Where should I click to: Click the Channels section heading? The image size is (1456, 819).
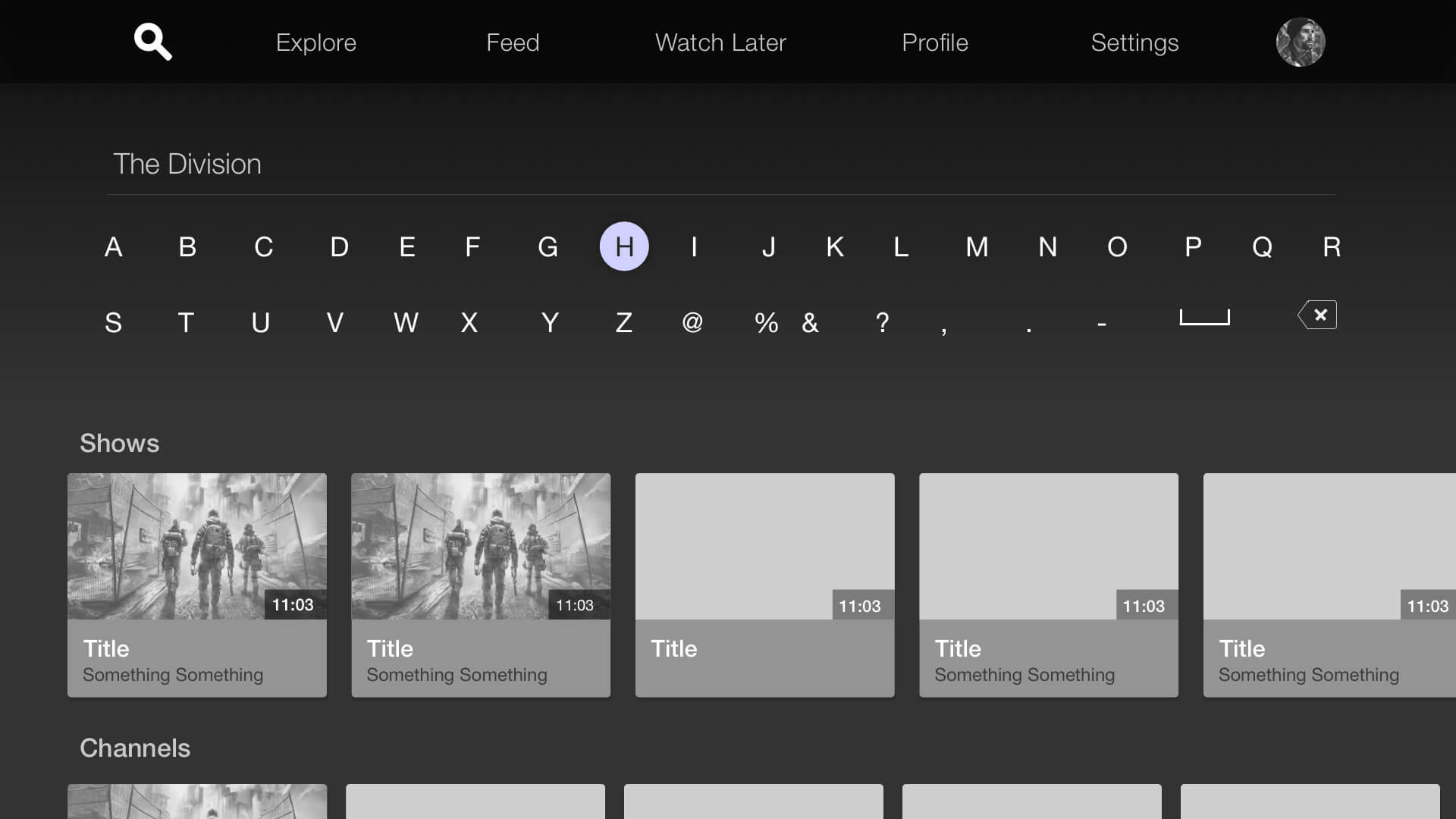135,748
